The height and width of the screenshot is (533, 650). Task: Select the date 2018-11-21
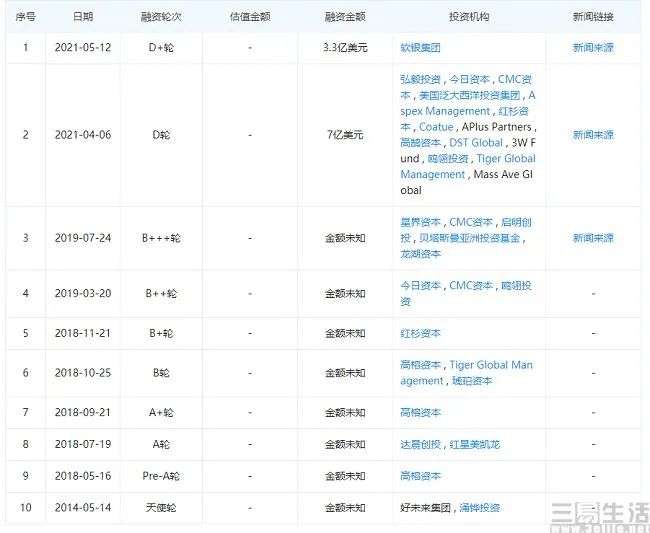pos(83,333)
